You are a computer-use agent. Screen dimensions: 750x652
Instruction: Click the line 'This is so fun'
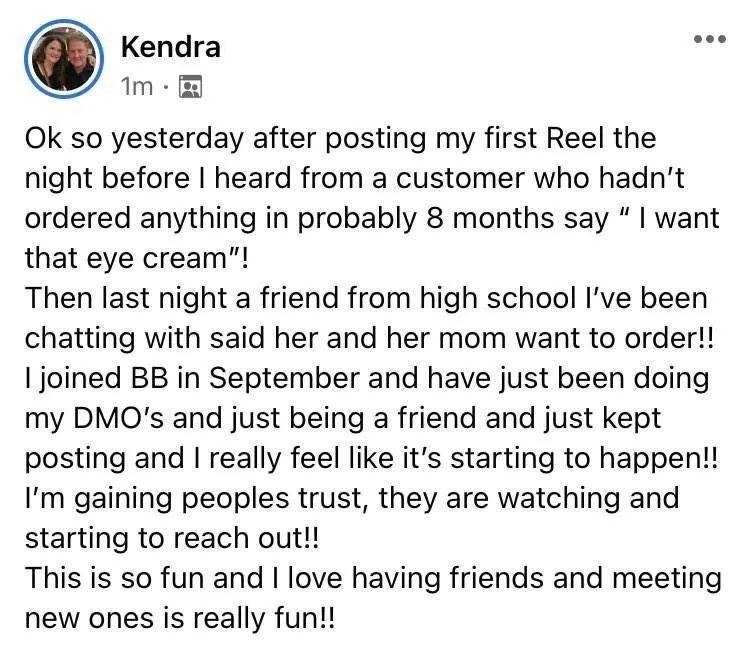(373, 578)
